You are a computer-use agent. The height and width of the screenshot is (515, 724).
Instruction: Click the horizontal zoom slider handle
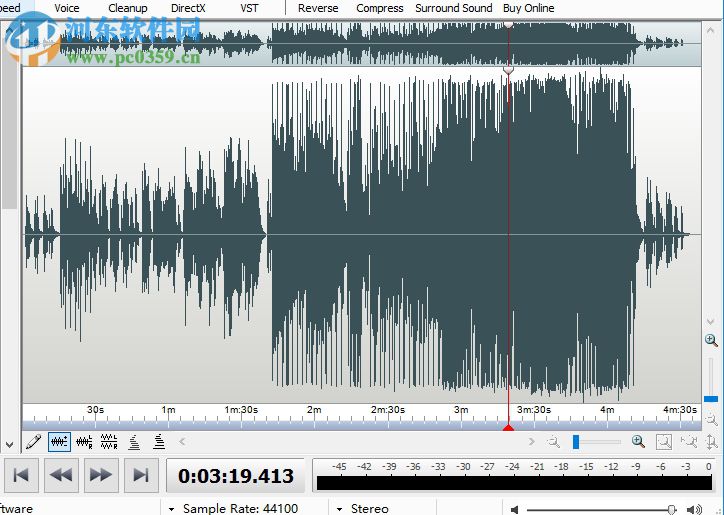point(576,442)
